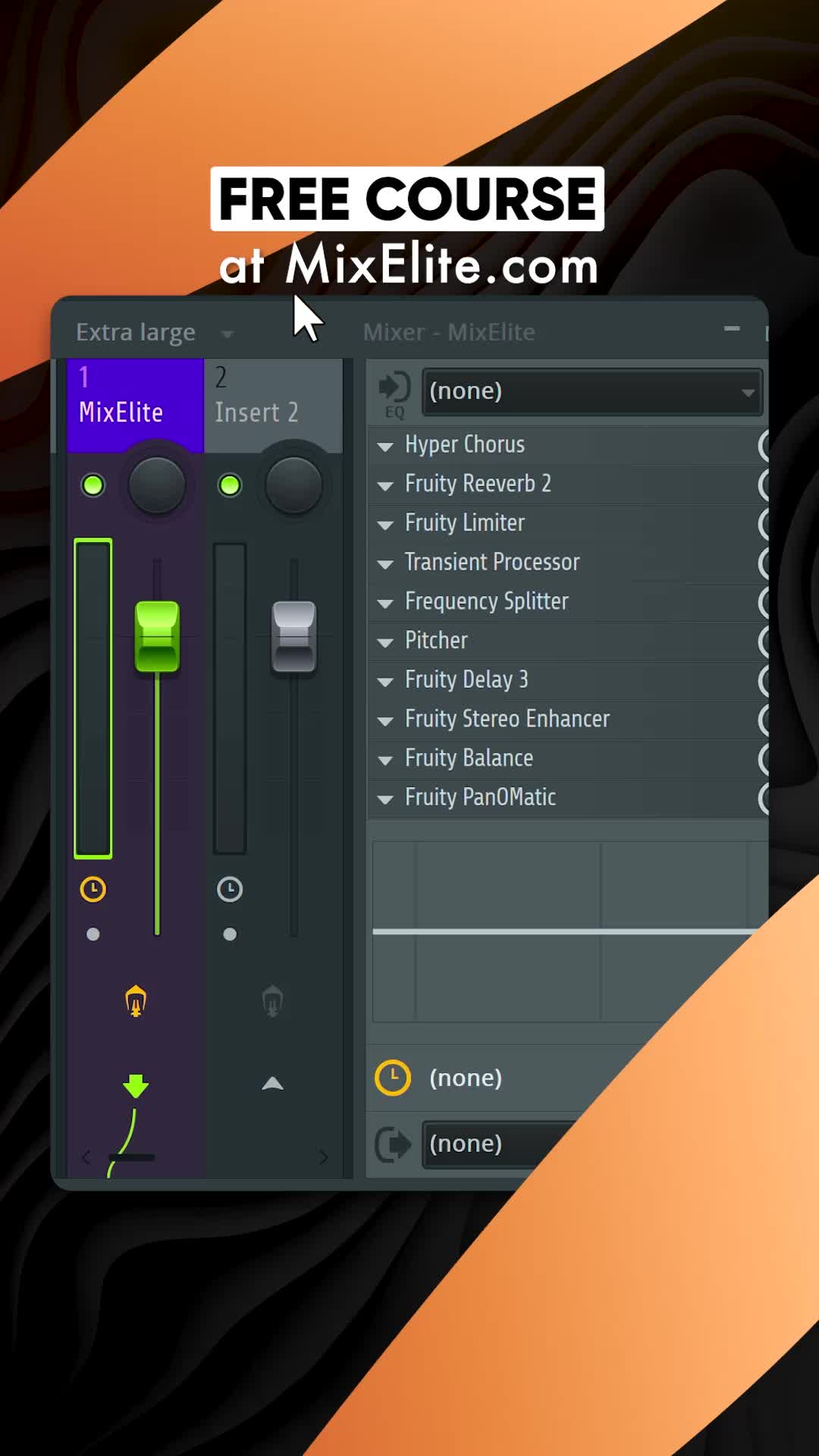Minimize the Mixer window
The image size is (819, 1456).
tap(732, 328)
